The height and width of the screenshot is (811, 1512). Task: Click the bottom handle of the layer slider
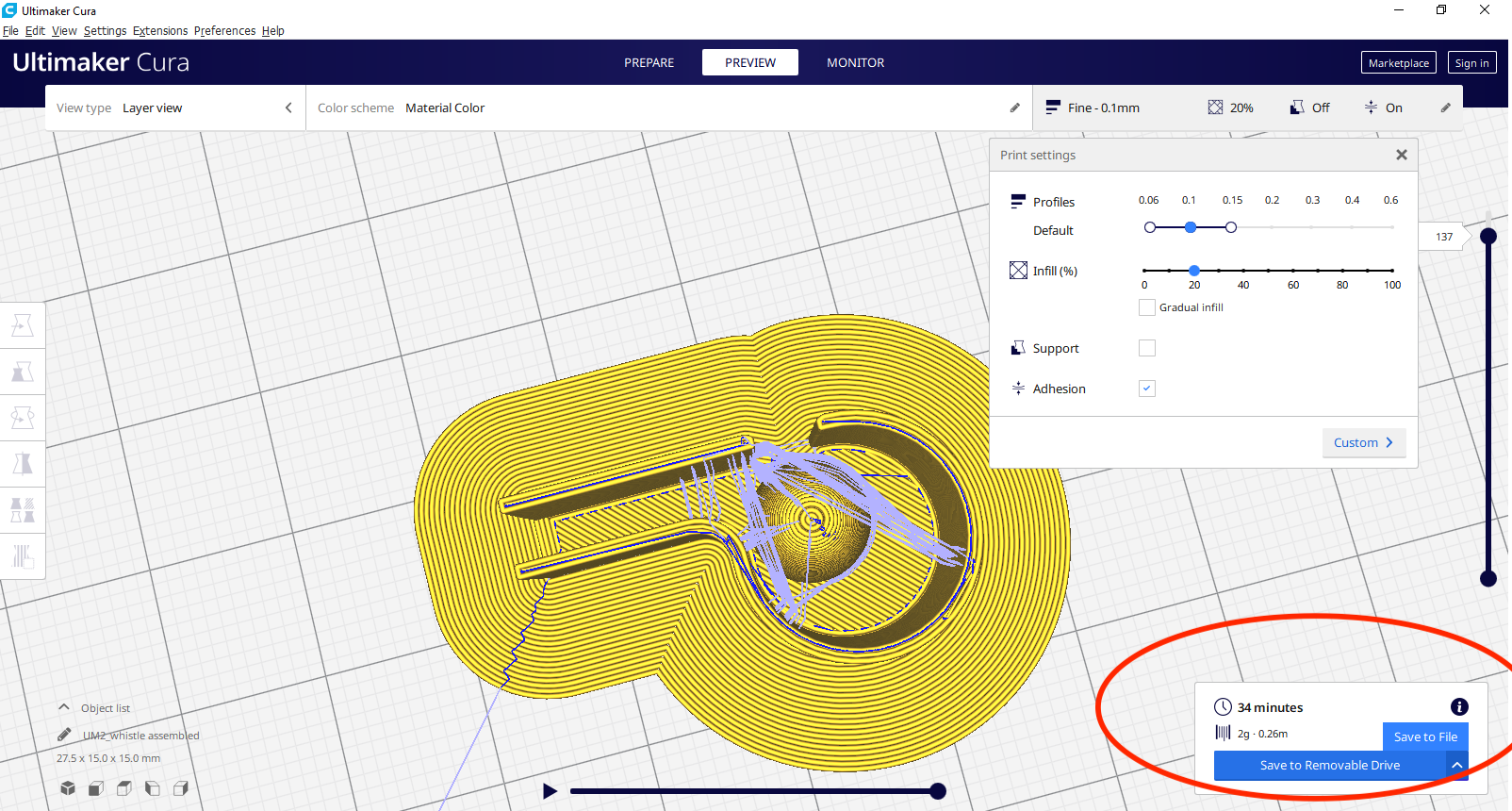point(1488,578)
